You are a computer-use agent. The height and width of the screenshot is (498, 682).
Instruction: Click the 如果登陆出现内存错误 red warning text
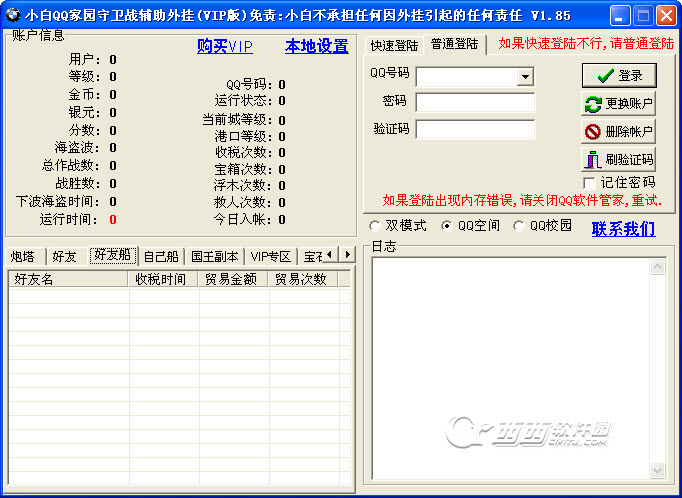[x=522, y=201]
